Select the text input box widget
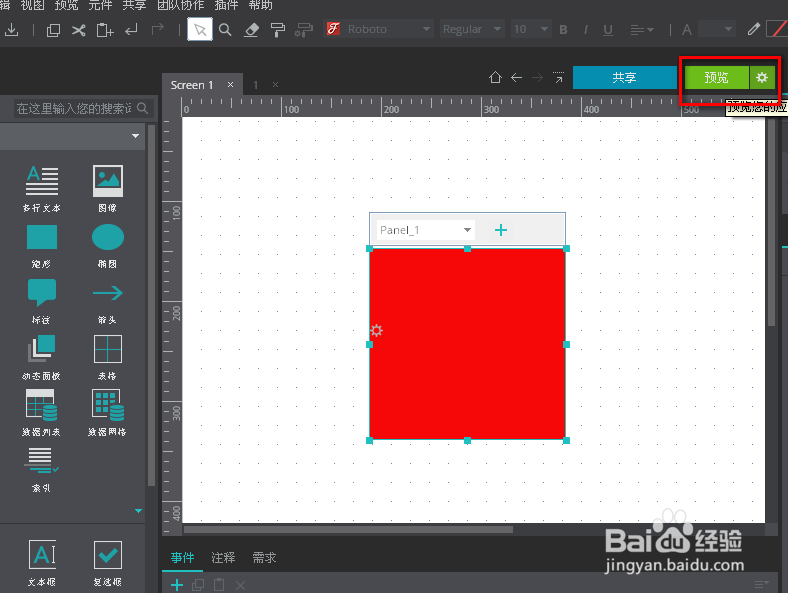 42,555
